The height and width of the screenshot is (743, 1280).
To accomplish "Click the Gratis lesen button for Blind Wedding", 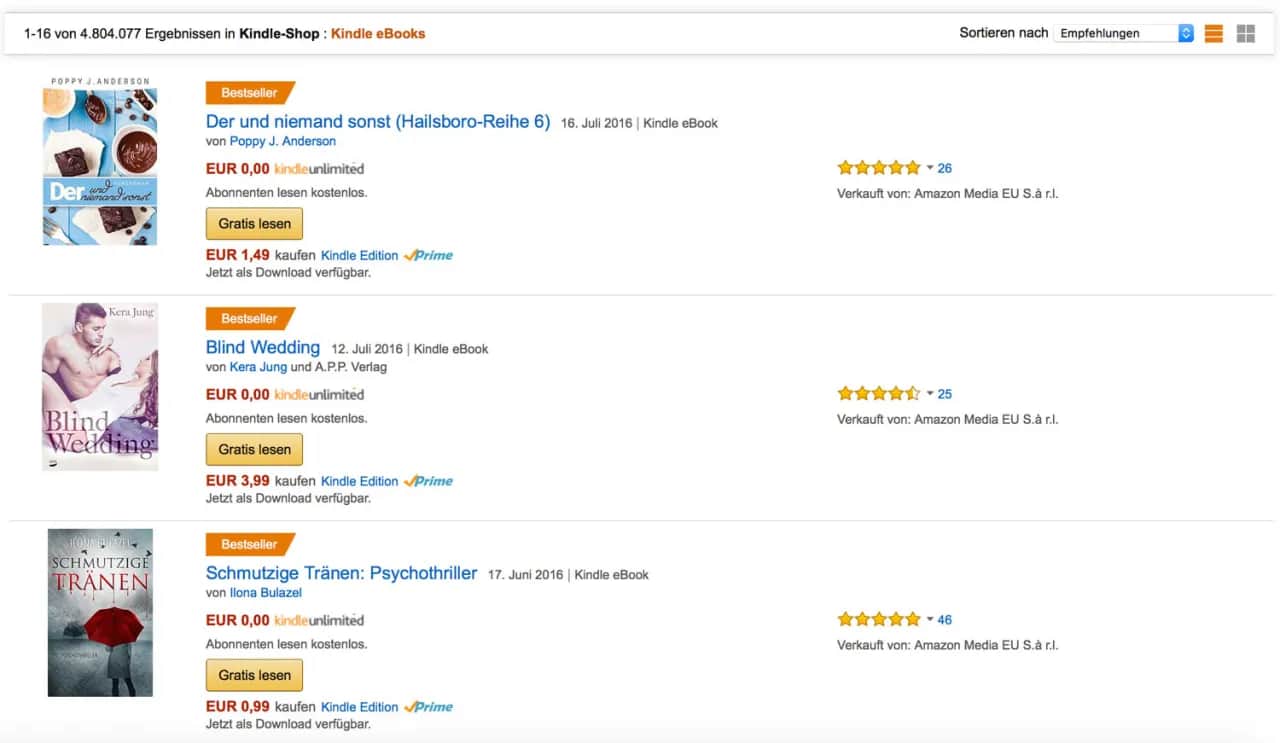I will pos(254,449).
